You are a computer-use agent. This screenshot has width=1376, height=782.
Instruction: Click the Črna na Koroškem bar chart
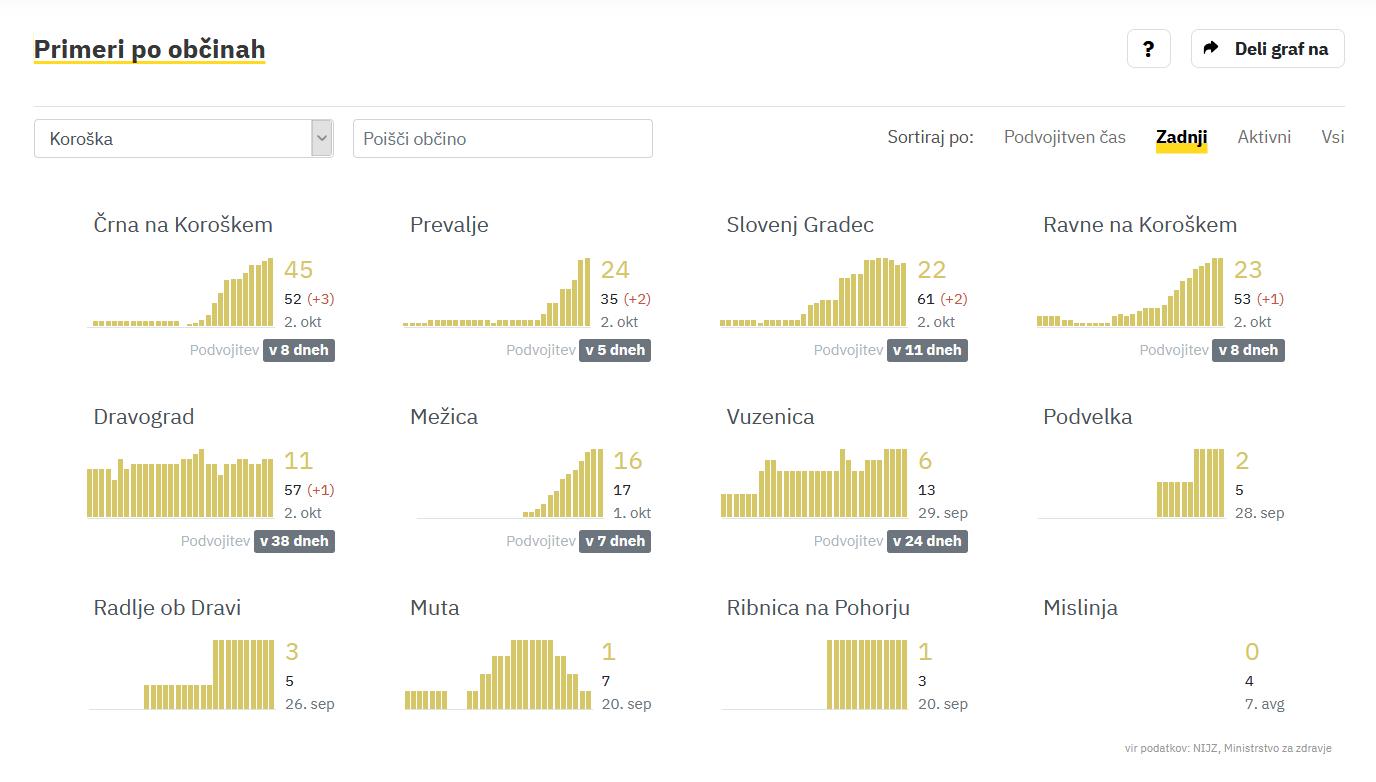pos(181,293)
